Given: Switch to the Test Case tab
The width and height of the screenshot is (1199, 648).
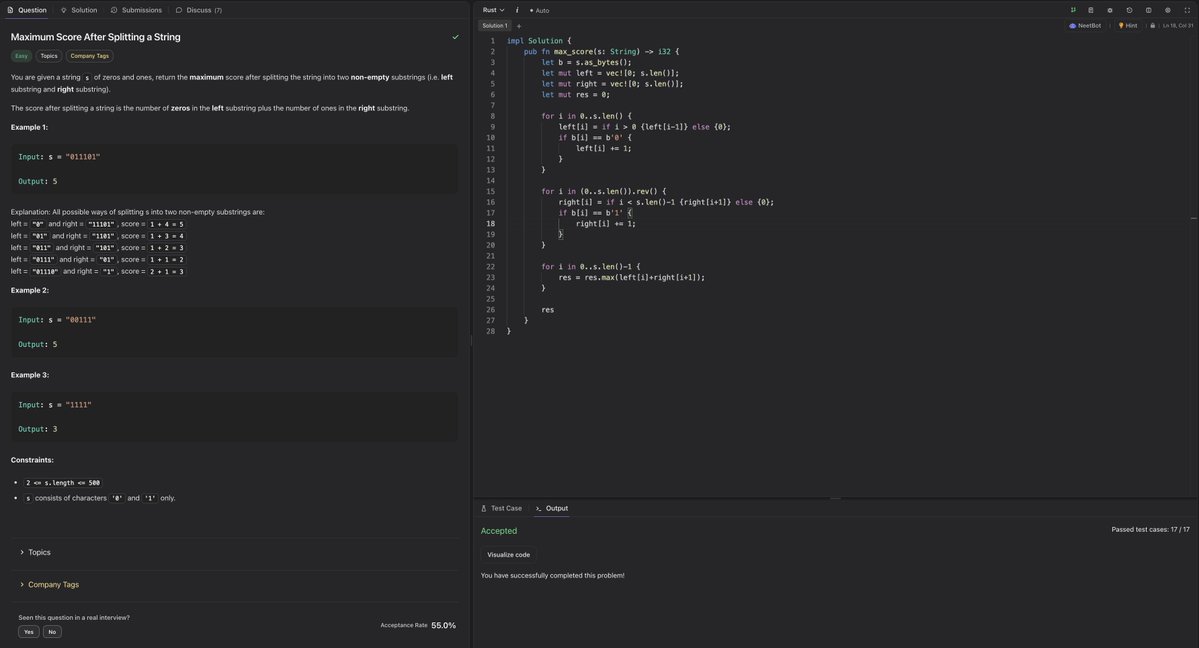Looking at the screenshot, I should coord(502,508).
